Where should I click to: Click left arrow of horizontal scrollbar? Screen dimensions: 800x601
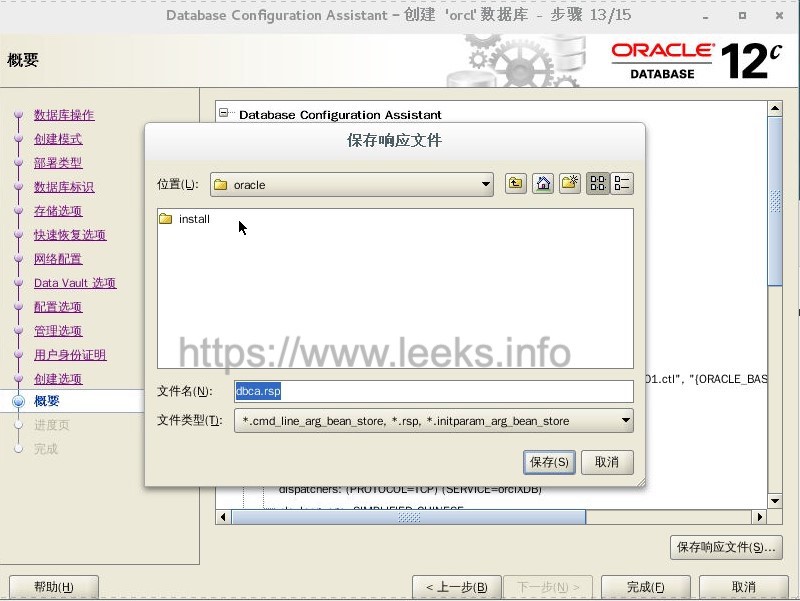(x=223, y=517)
